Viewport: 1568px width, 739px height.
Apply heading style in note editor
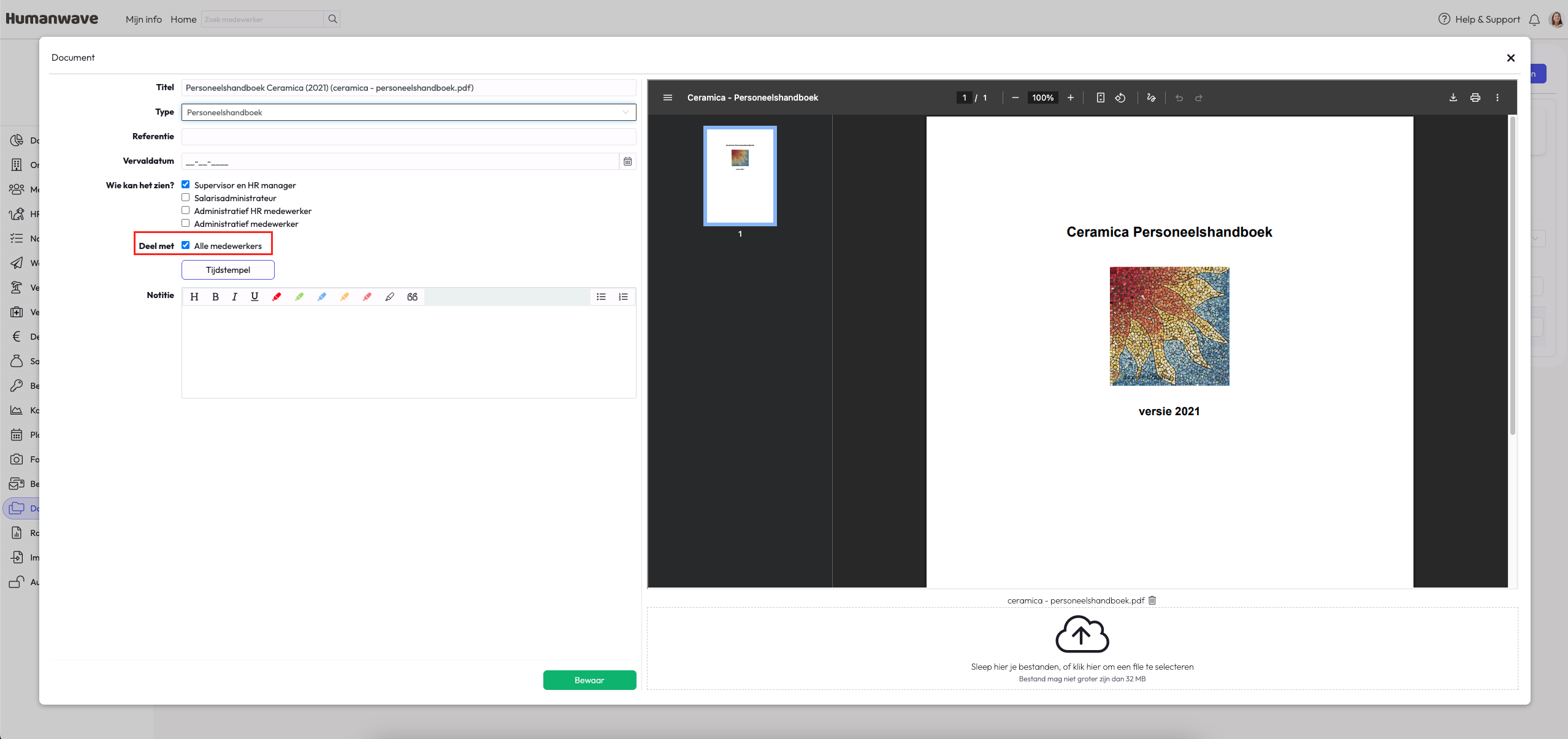194,297
